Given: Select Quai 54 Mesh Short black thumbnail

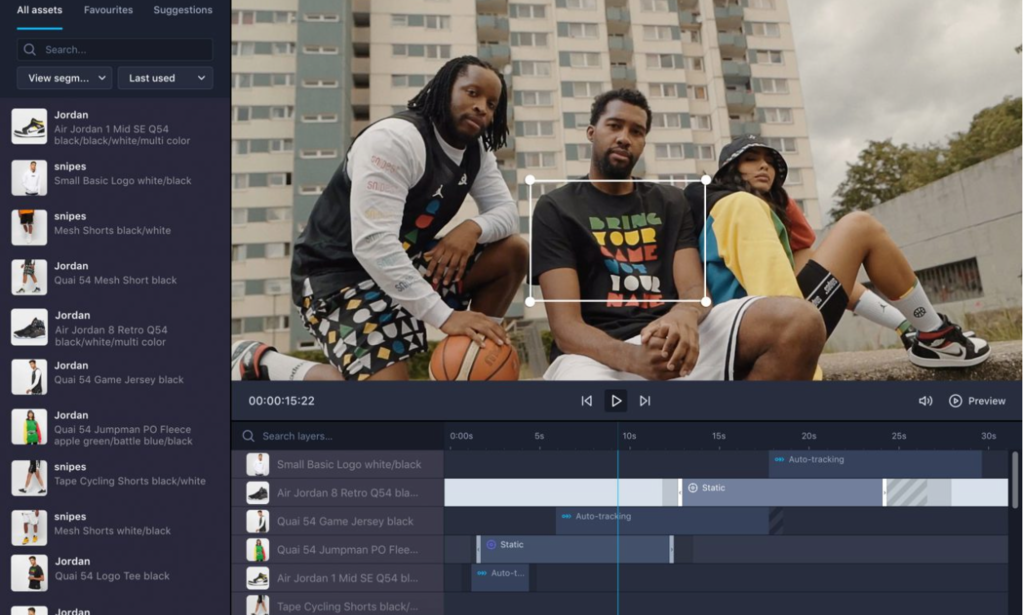Looking at the screenshot, I should click(x=29, y=277).
